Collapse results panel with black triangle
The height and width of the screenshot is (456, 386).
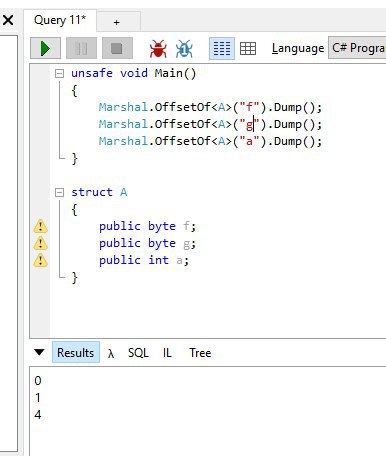click(39, 352)
